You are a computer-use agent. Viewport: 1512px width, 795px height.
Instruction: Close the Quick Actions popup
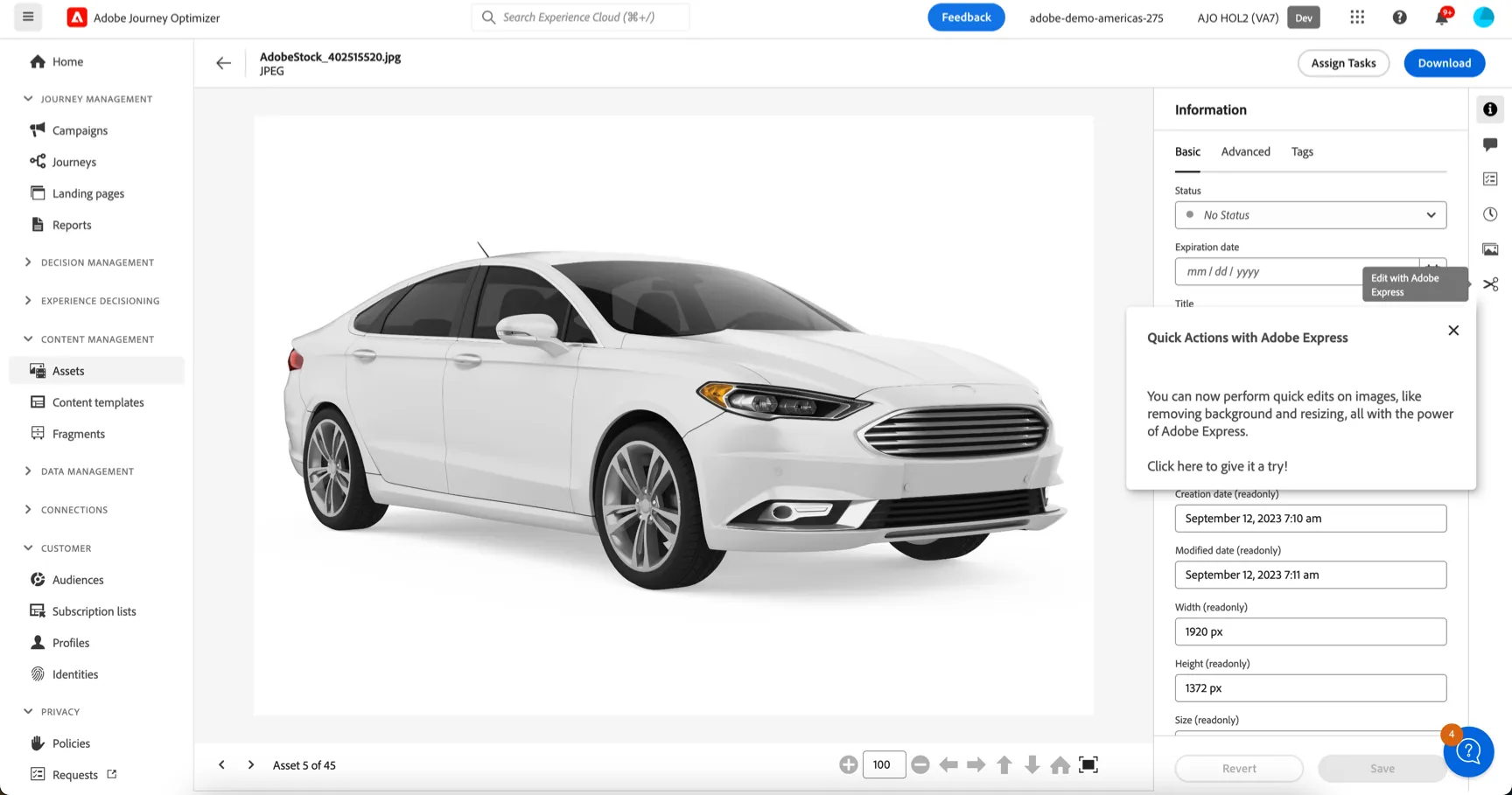(x=1453, y=331)
